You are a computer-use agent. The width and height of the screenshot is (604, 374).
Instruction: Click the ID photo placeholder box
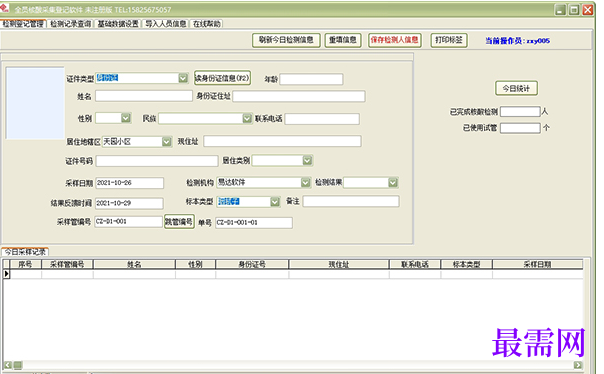(35, 103)
